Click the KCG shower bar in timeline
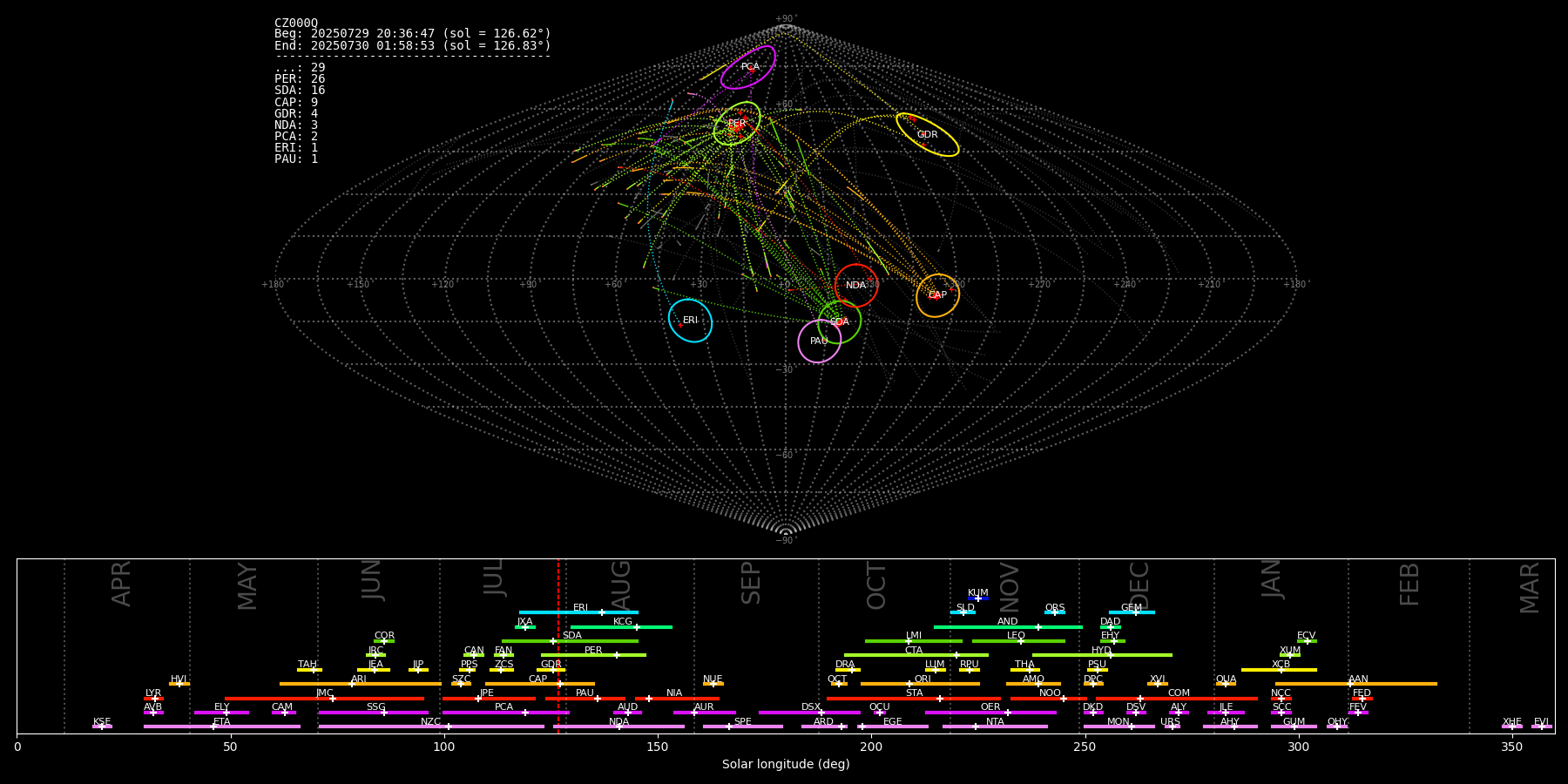The image size is (1568, 784). click(621, 627)
